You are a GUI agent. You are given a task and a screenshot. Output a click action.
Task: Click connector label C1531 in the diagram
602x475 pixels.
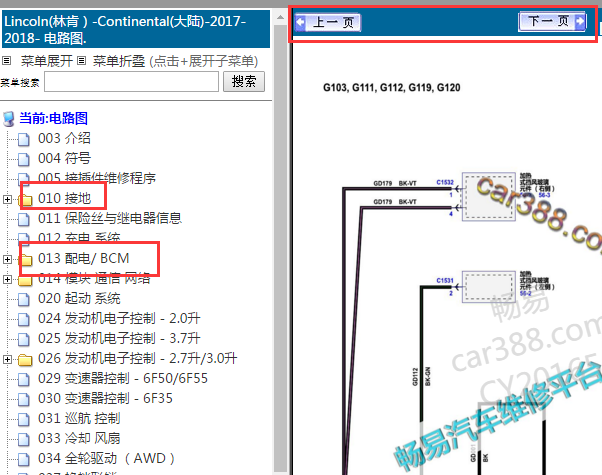pos(445,280)
